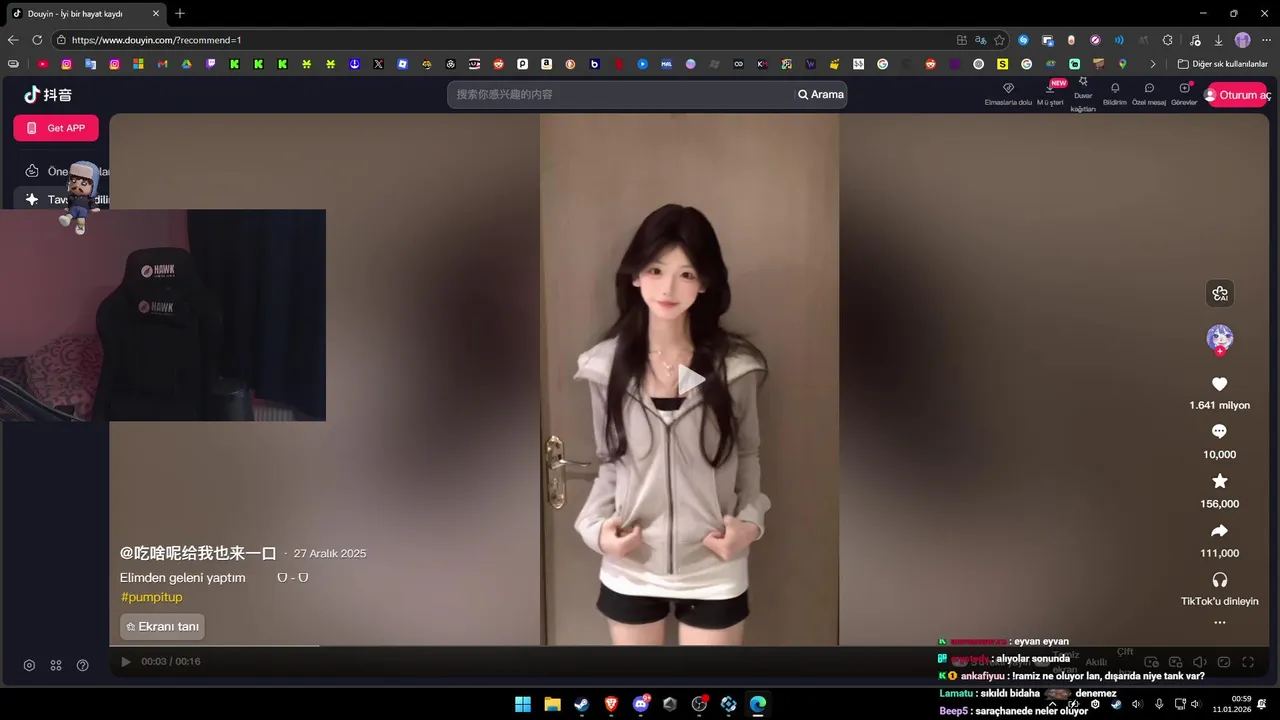
Task: Open the Windows Start button
Action: click(523, 704)
